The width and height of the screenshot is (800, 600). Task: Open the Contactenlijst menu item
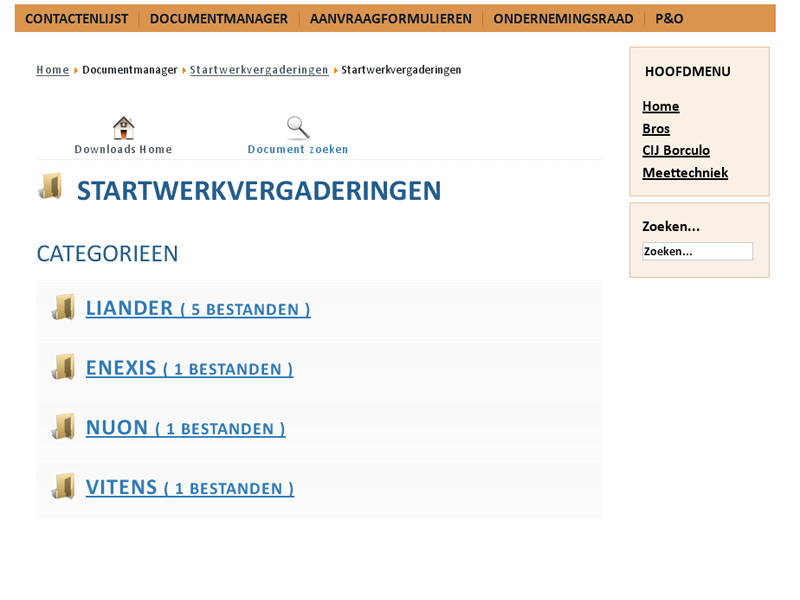(77, 19)
